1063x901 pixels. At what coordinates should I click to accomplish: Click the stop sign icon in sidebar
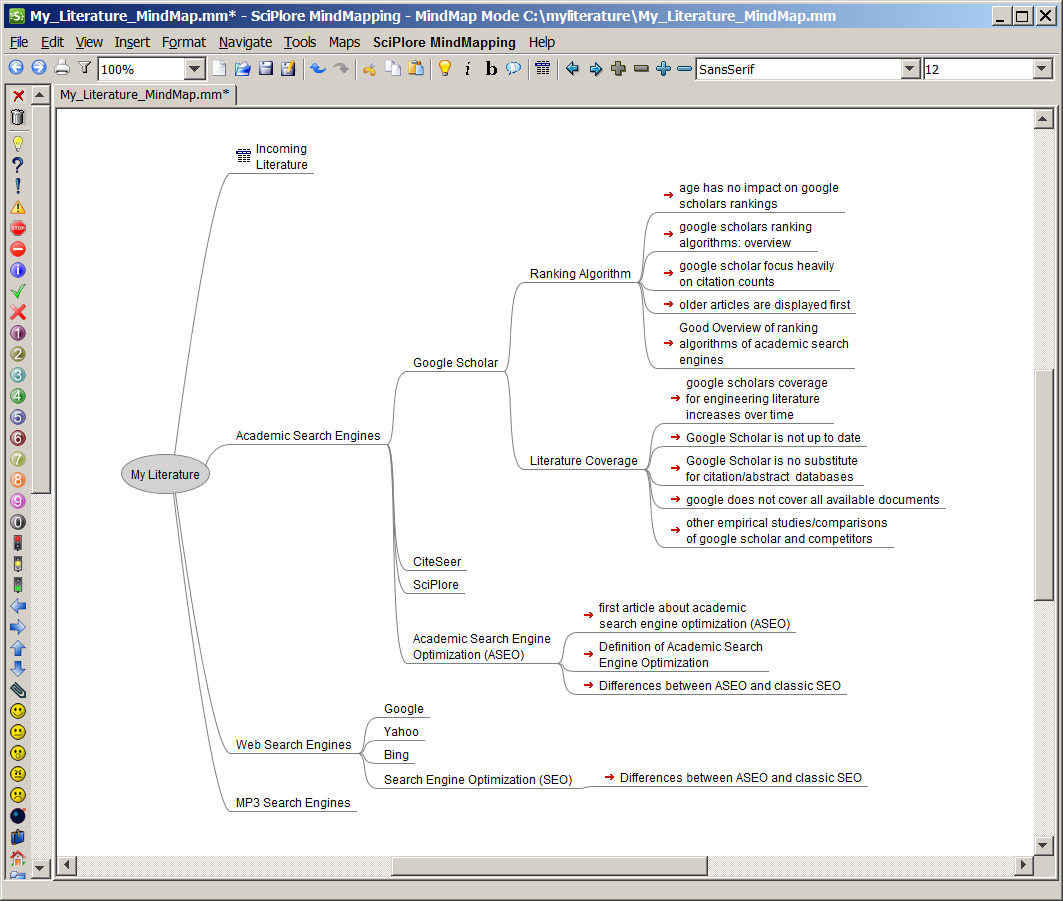point(17,228)
